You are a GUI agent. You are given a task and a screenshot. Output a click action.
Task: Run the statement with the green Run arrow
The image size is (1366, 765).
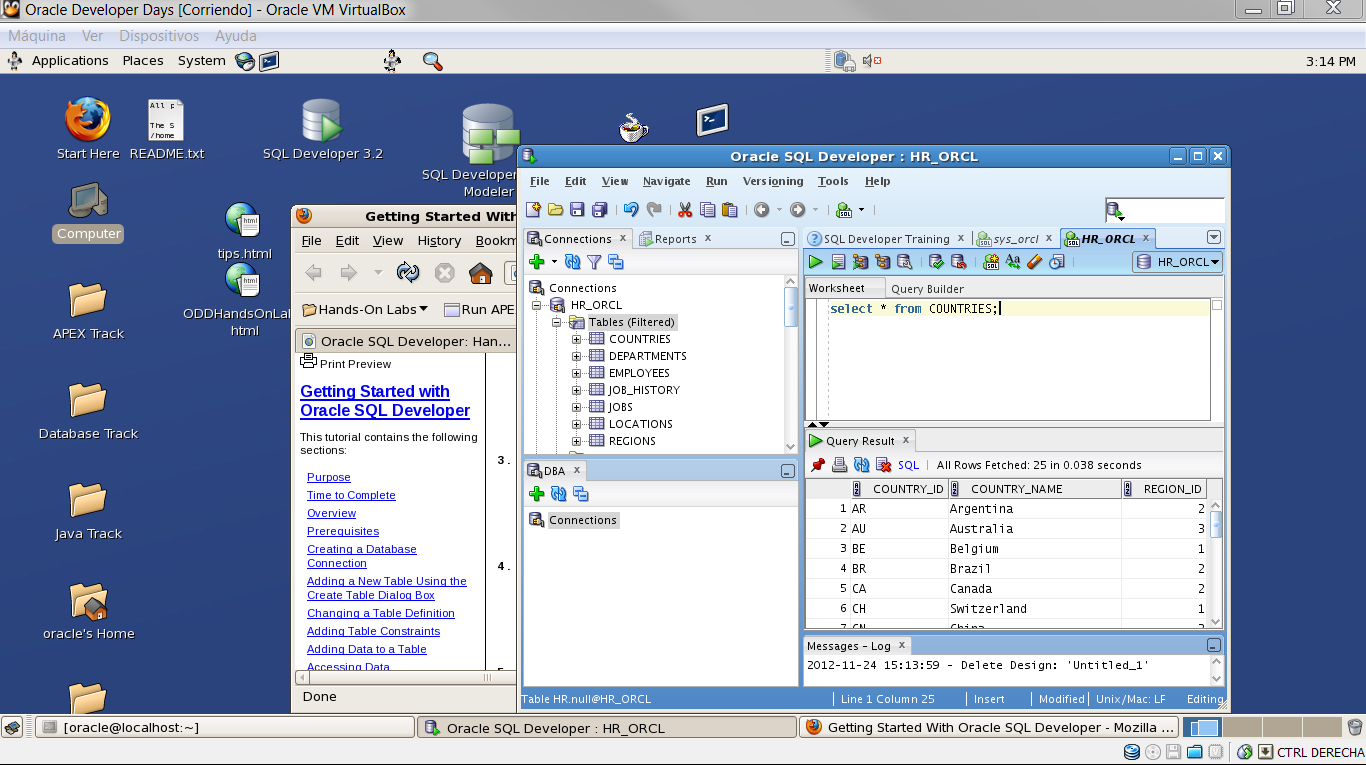tap(815, 261)
